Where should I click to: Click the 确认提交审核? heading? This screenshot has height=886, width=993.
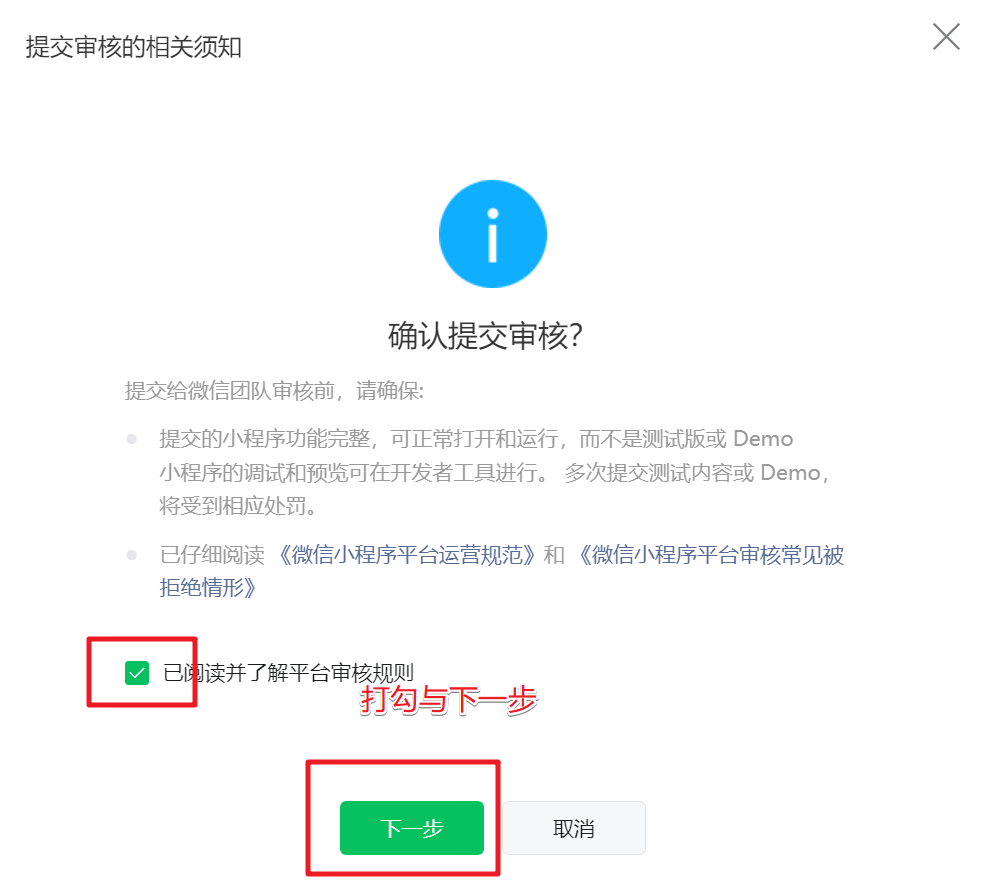485,336
